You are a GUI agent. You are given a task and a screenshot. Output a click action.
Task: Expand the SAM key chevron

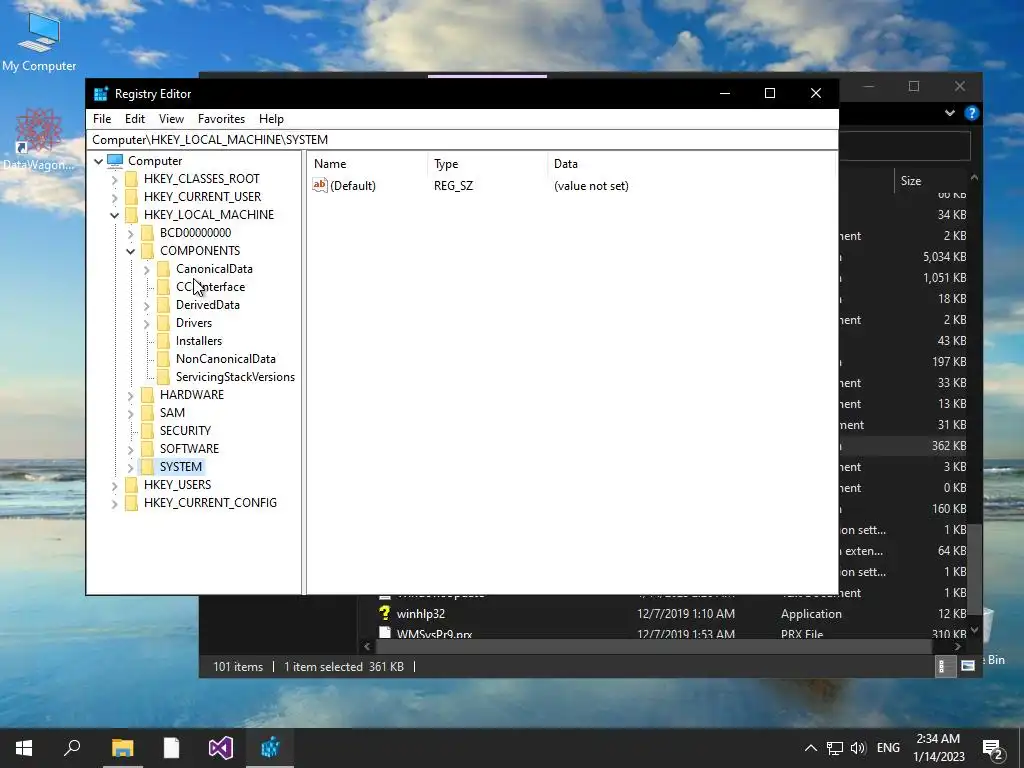pyautogui.click(x=131, y=413)
